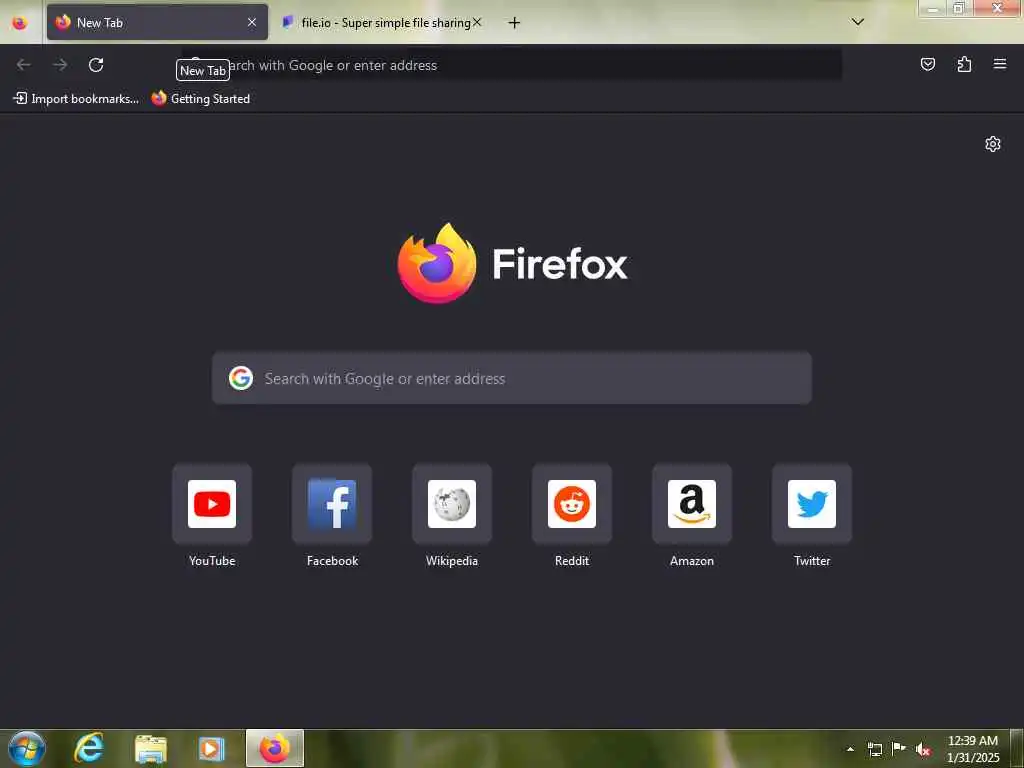Click Import bookmarks bookmark item
Image resolution: width=1024 pixels, height=768 pixels.
(x=76, y=99)
